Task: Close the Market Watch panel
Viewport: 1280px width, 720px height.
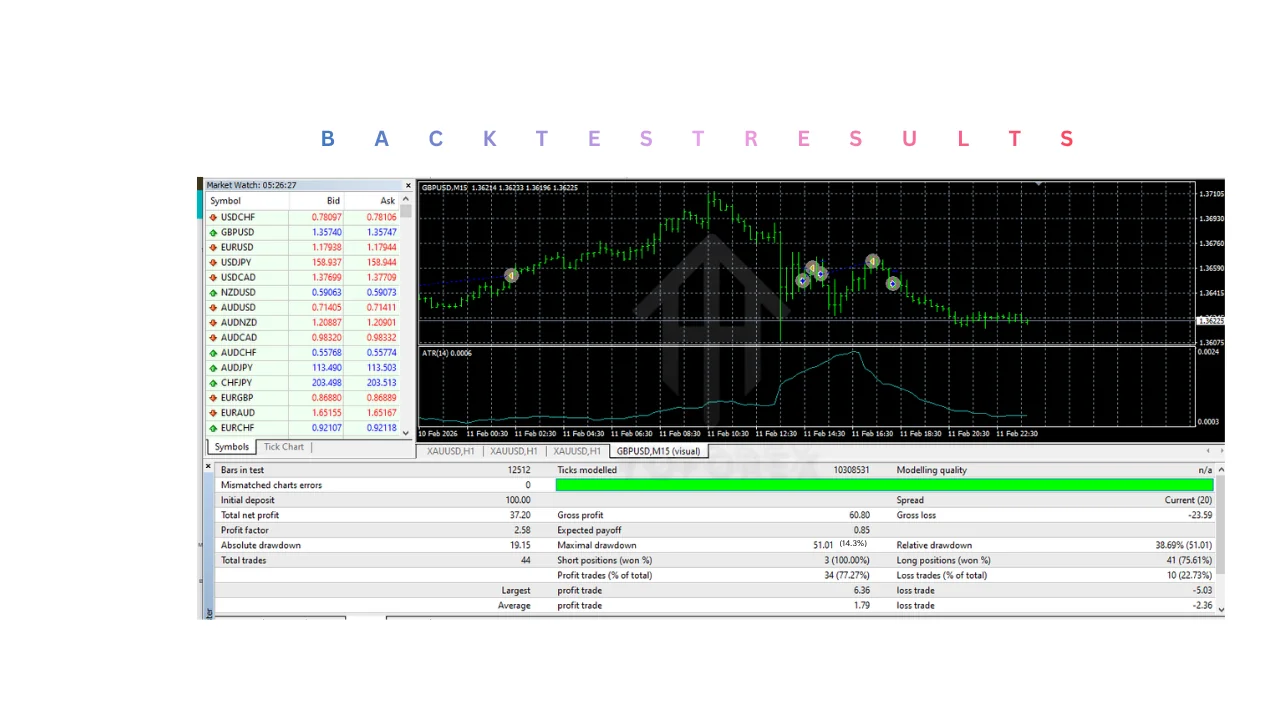Action: 408,185
